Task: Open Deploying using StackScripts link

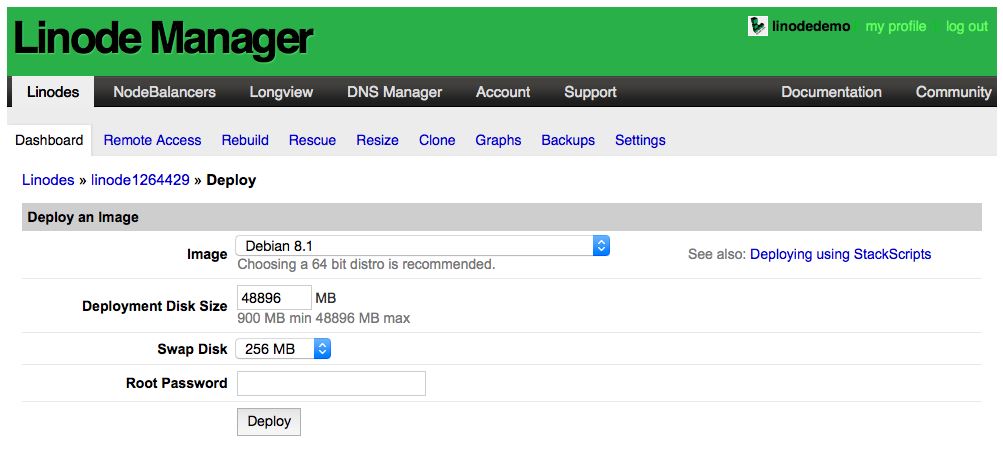Action: pyautogui.click(x=841, y=254)
